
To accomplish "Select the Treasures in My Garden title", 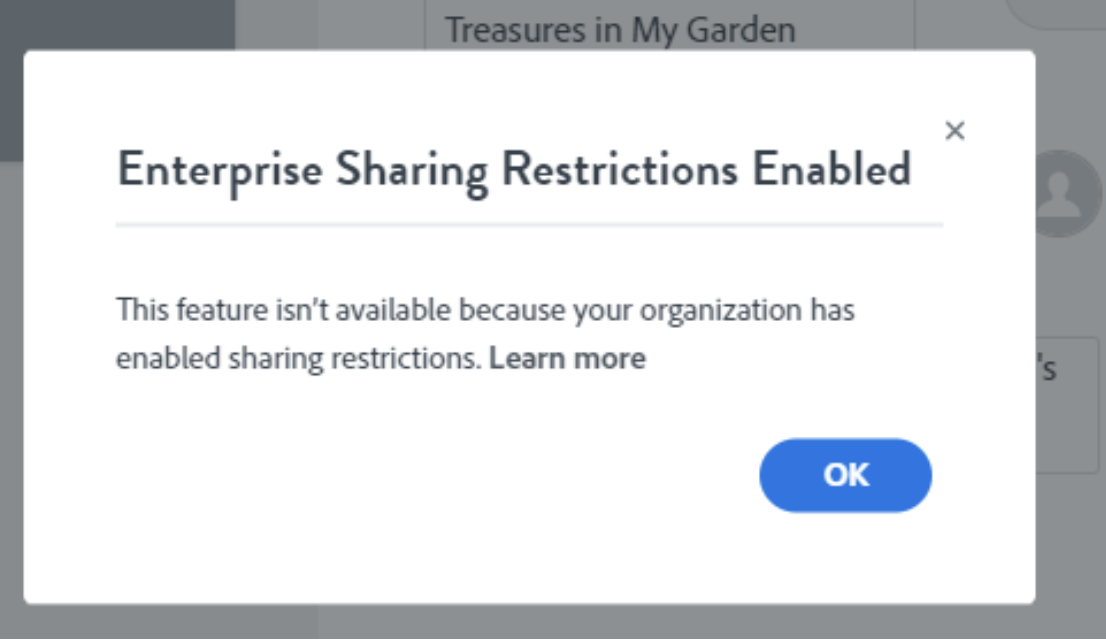I will click(x=620, y=30).
